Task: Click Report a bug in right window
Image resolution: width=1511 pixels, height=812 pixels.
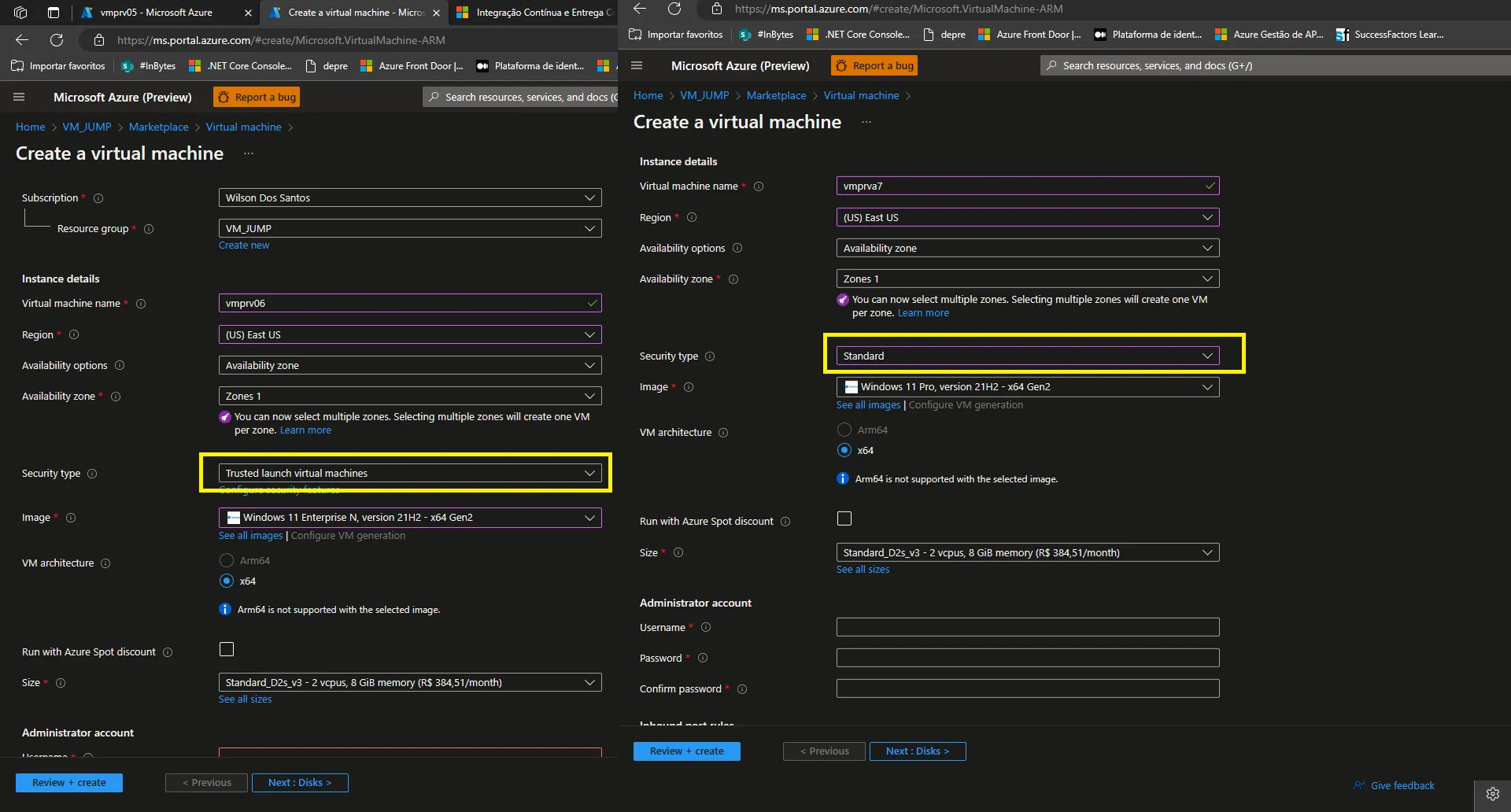Action: click(874, 65)
